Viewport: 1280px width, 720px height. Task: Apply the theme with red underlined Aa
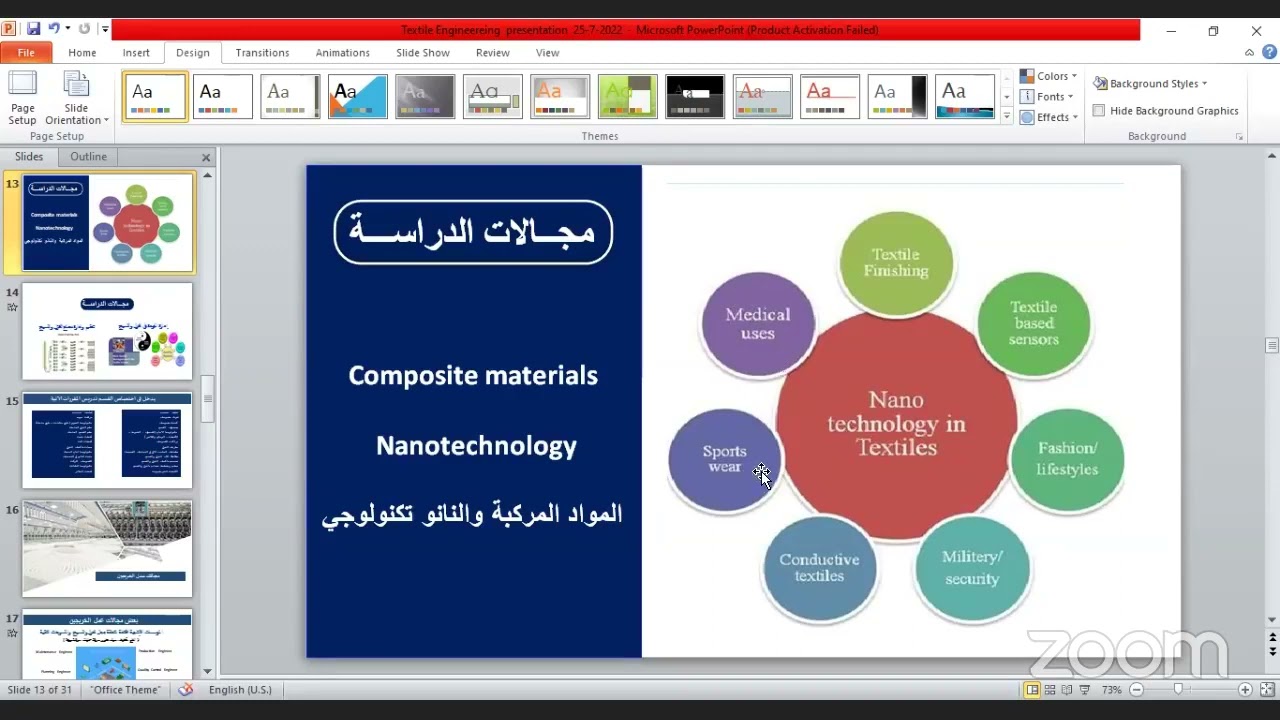tap(830, 96)
